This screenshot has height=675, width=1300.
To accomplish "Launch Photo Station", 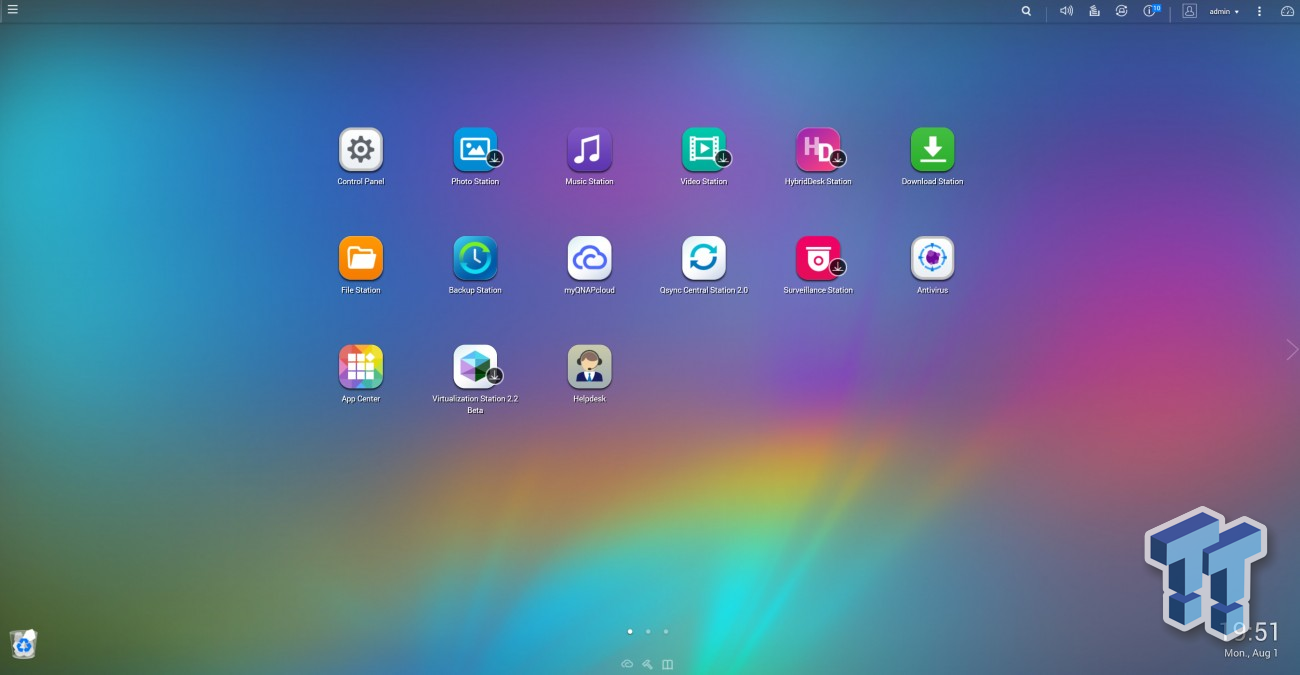I will [x=475, y=150].
